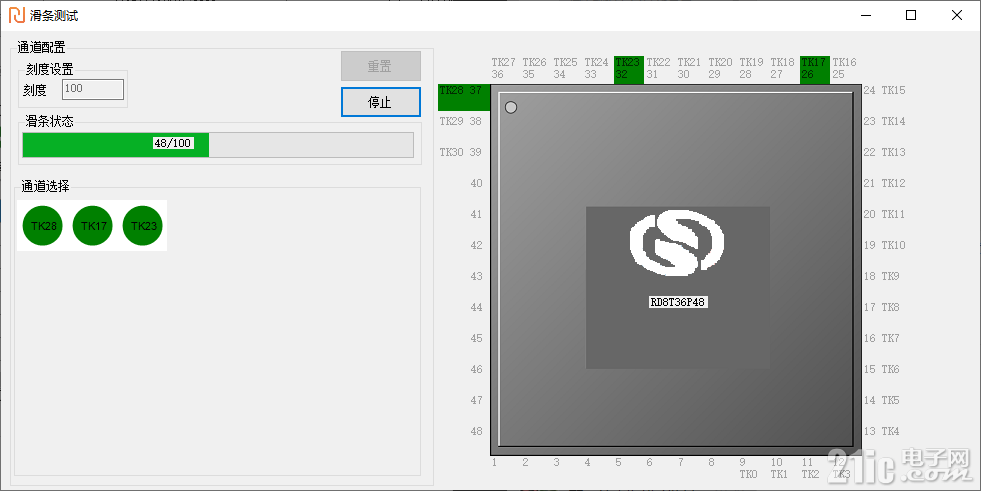Click the 48/100 slider progress bar
Screen dimensions: 981x491
click(218, 145)
